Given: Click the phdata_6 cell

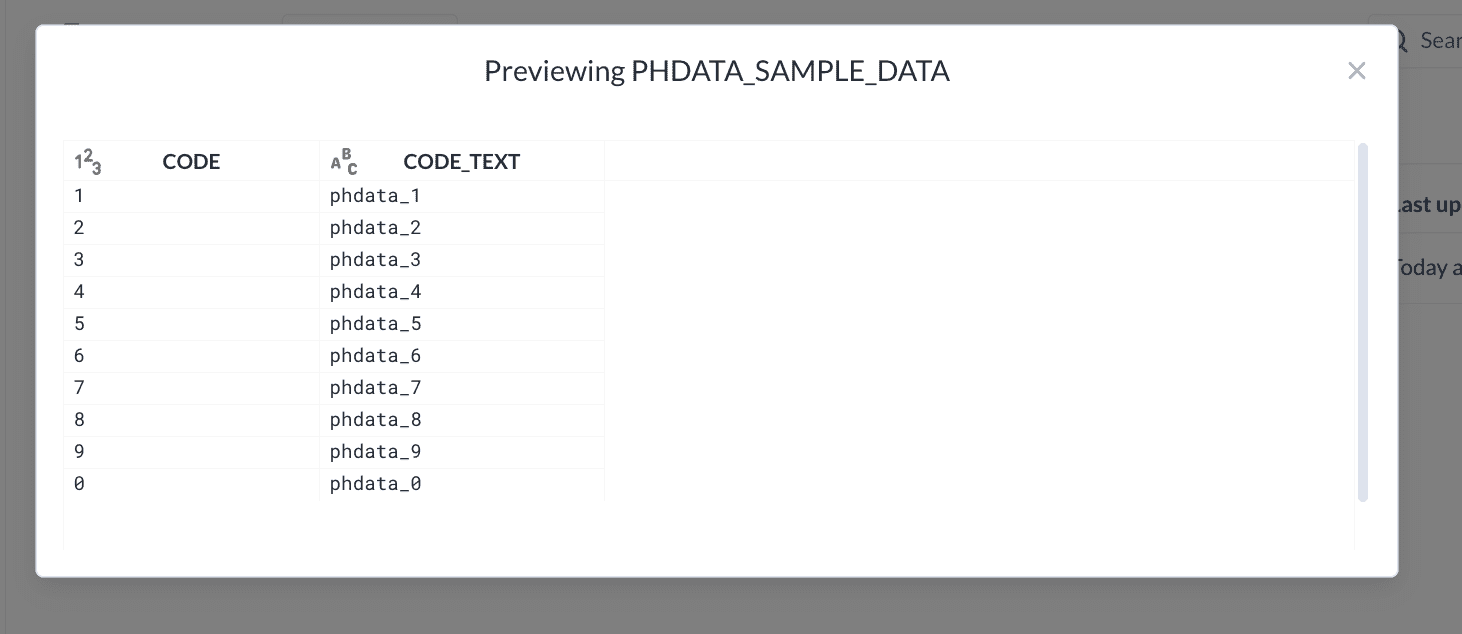Looking at the screenshot, I should 376,356.
